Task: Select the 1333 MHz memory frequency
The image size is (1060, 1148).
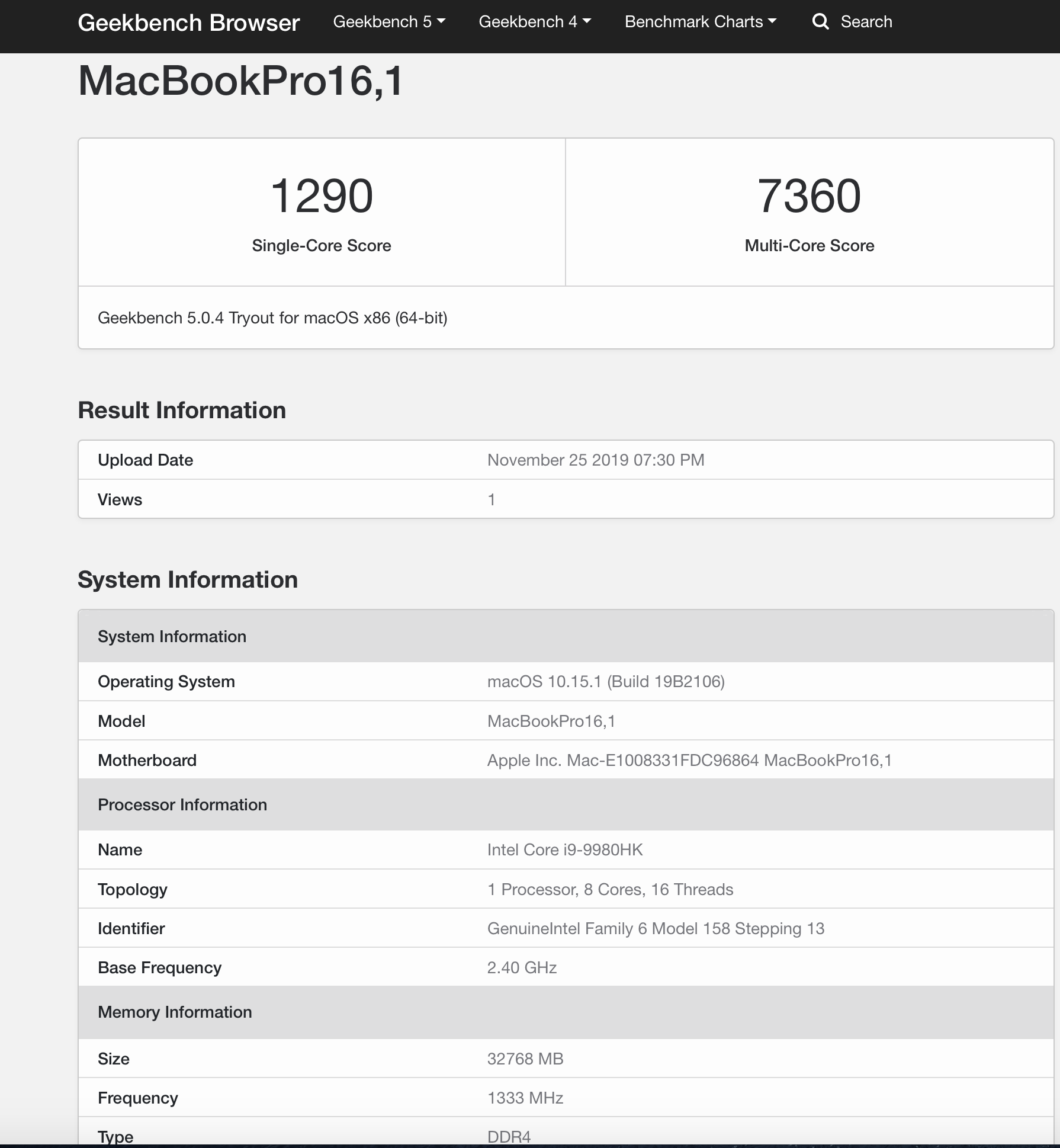Action: click(525, 1098)
